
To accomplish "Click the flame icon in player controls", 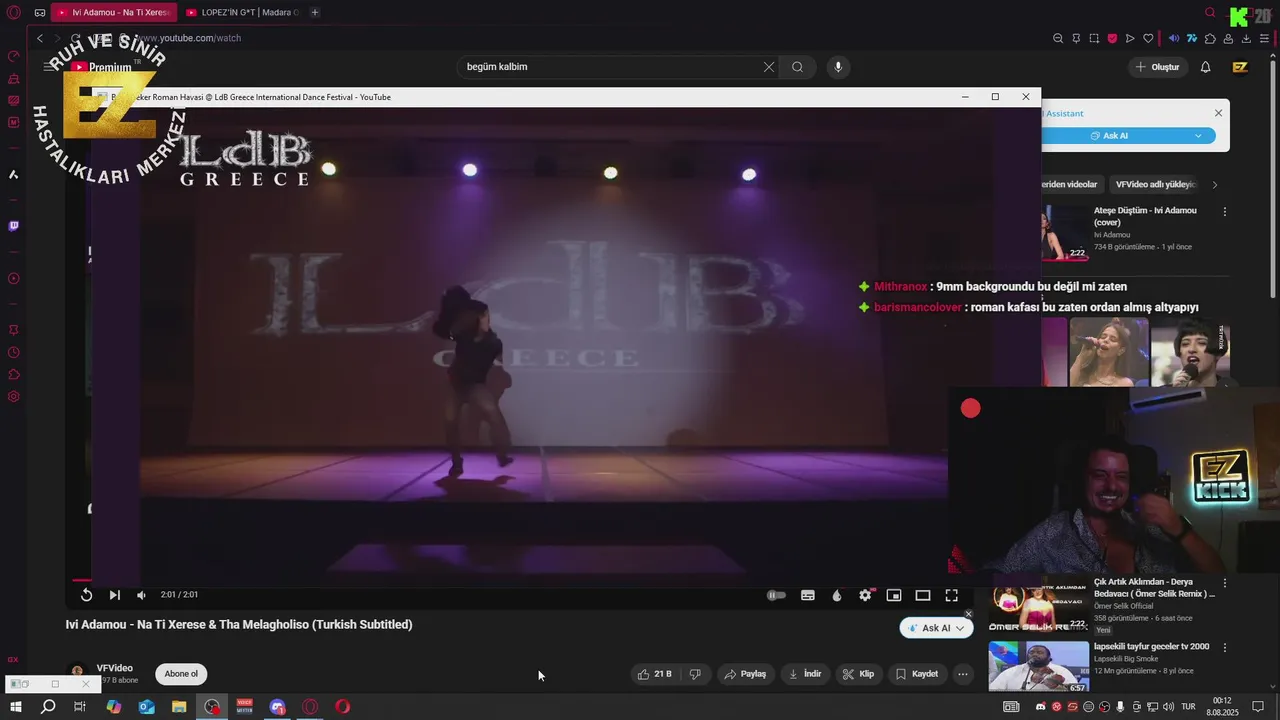I will (x=837, y=595).
